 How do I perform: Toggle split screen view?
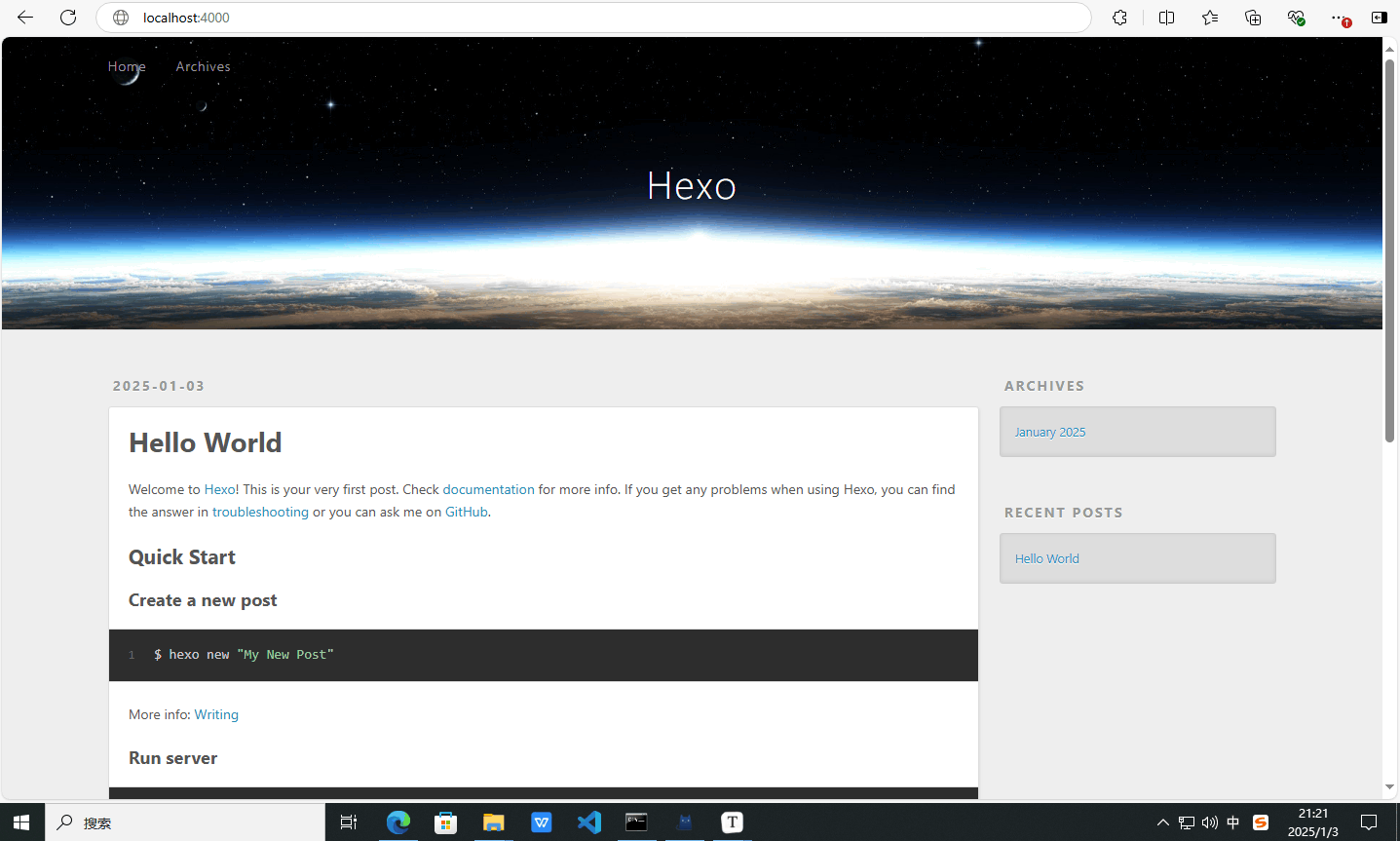(x=1166, y=18)
